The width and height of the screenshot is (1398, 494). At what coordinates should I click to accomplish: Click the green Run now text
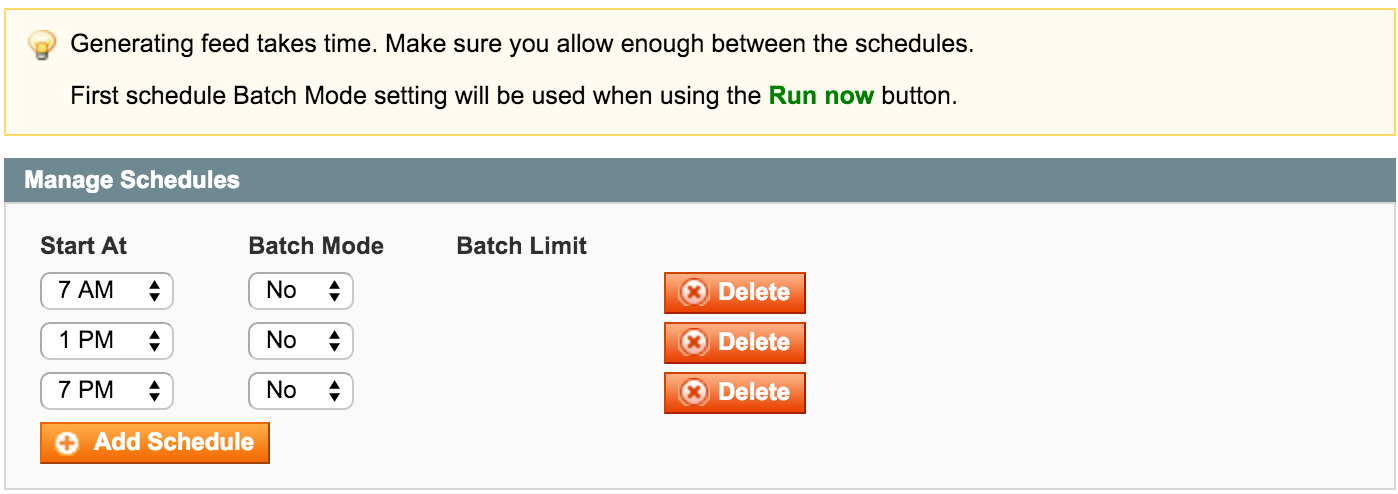[821, 97]
